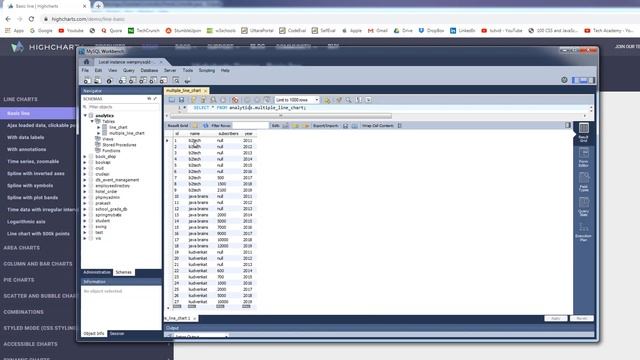Open Field Types side panel icon
640x360 pixels.
(x=584, y=182)
